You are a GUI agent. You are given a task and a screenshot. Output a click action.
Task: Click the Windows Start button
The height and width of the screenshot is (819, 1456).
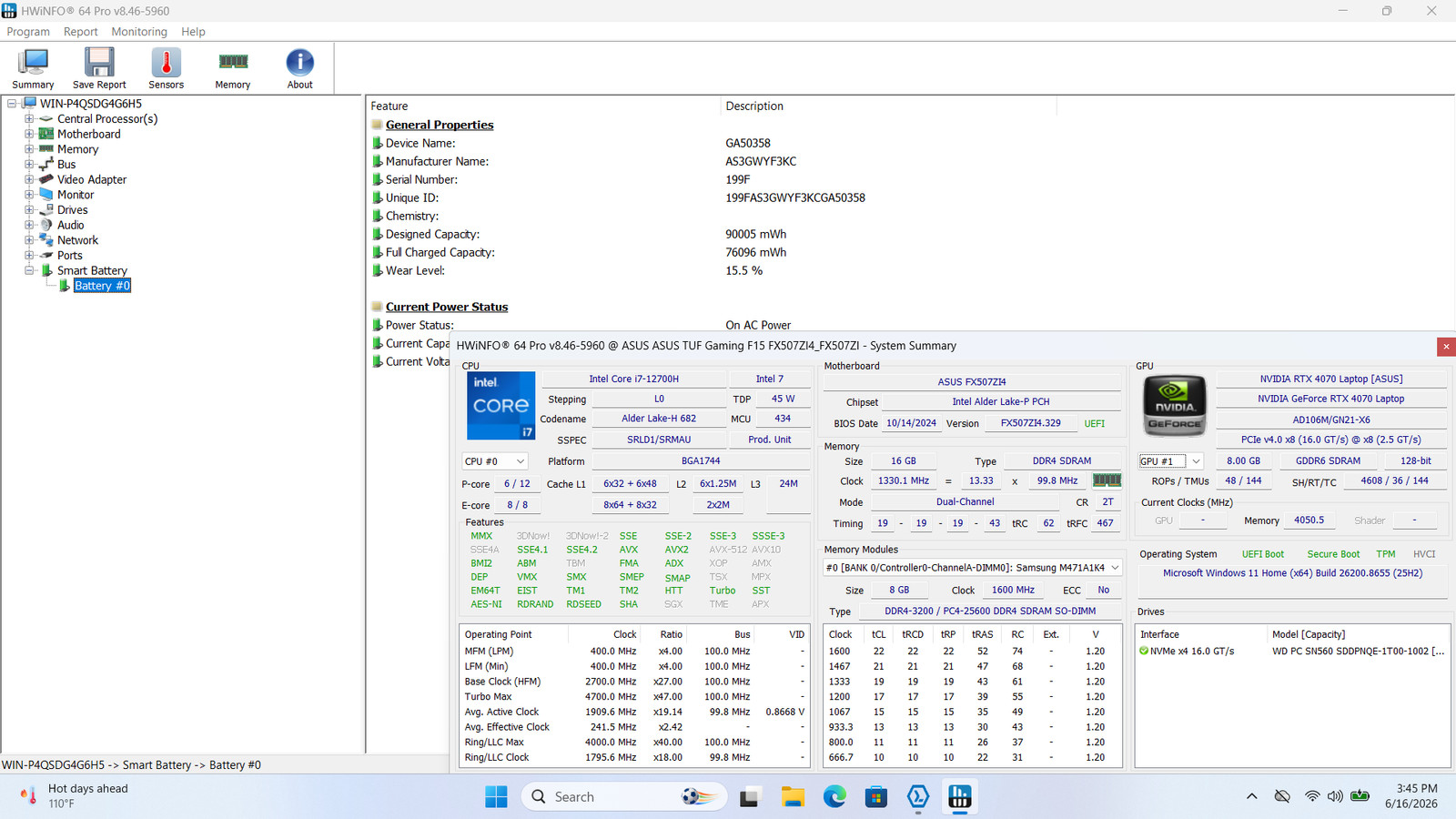[496, 797]
